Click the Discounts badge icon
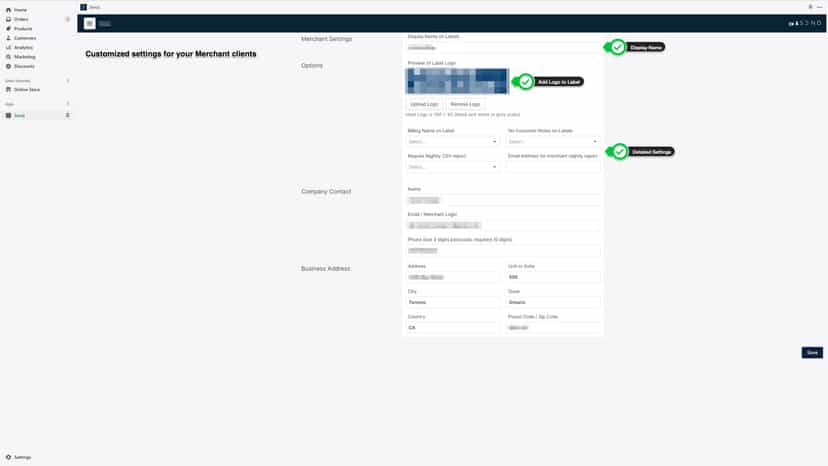828x466 pixels. click(8, 67)
